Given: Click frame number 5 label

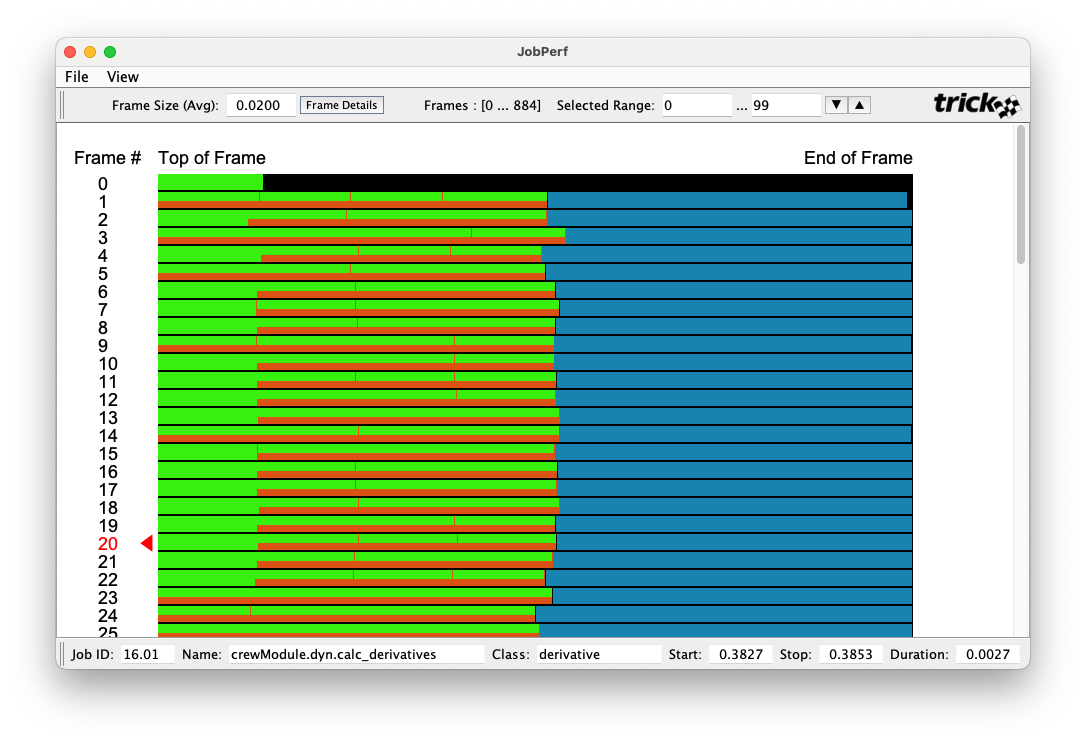Looking at the screenshot, I should [x=103, y=274].
